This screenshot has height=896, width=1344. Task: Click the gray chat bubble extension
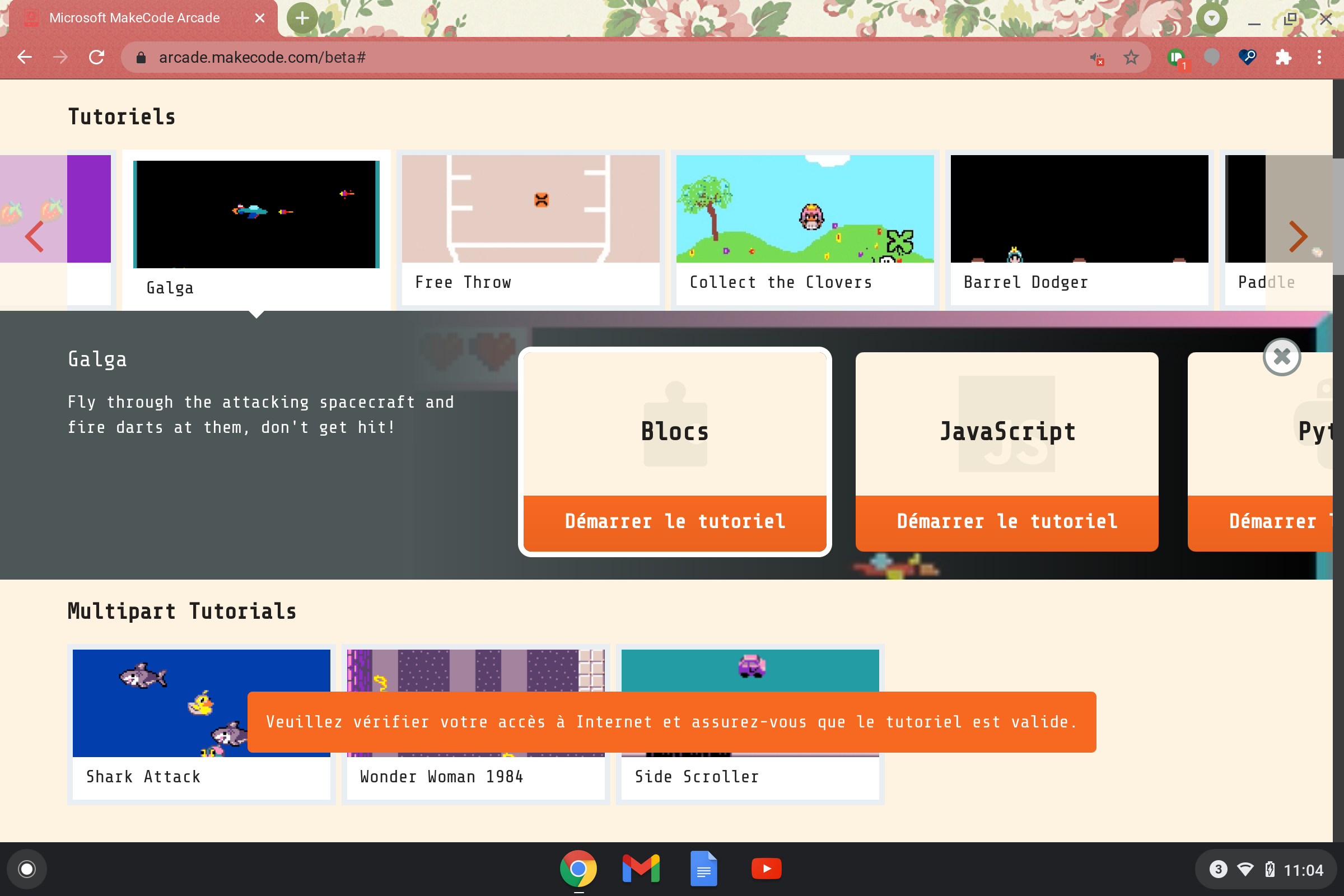[1211, 57]
